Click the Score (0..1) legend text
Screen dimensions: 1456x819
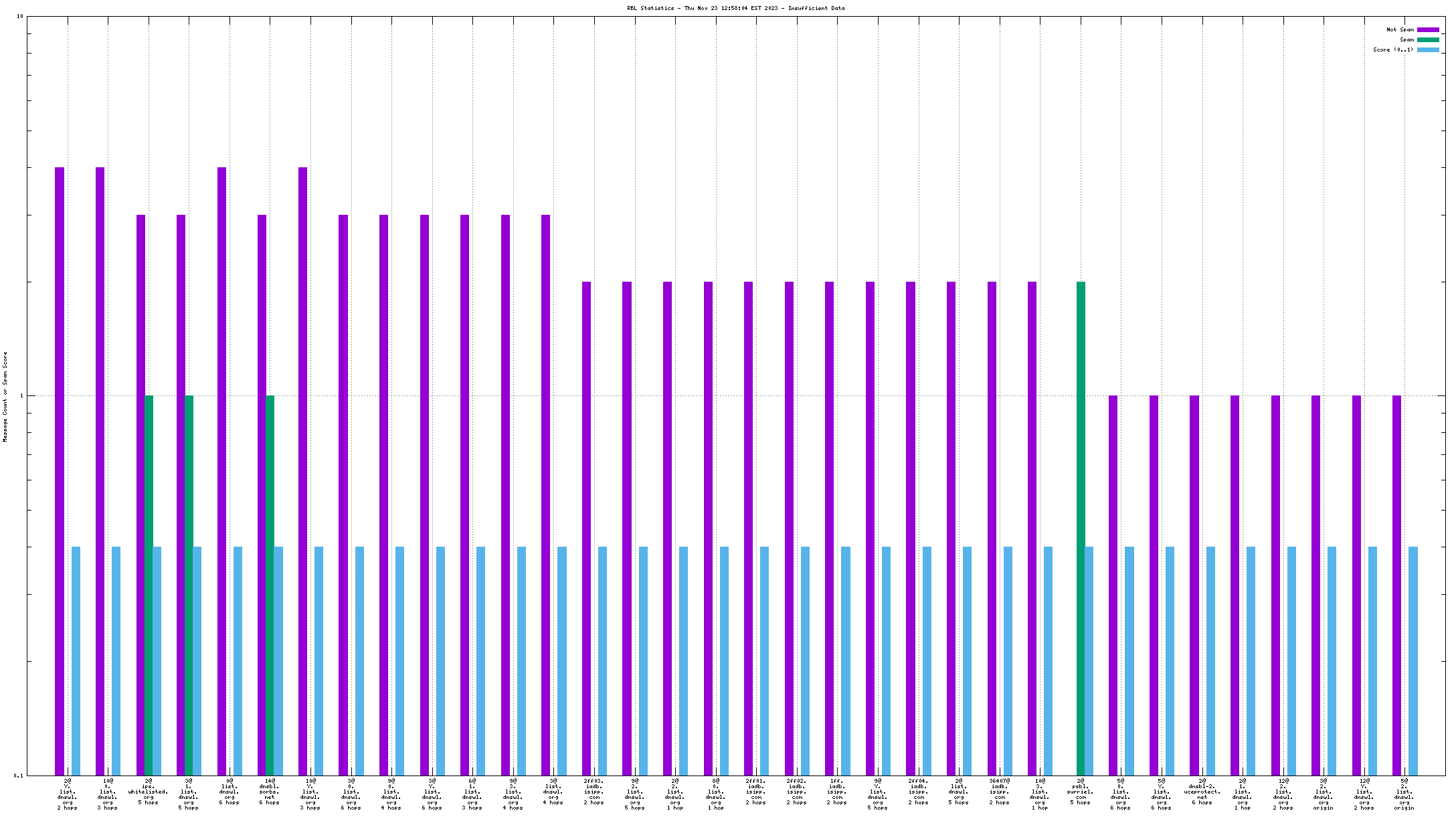pos(1393,50)
